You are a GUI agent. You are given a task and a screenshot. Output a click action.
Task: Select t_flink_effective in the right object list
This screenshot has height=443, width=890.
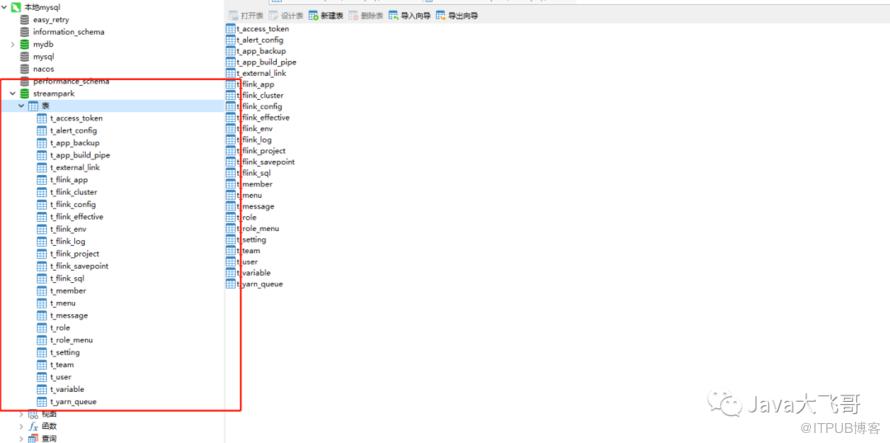[263, 118]
